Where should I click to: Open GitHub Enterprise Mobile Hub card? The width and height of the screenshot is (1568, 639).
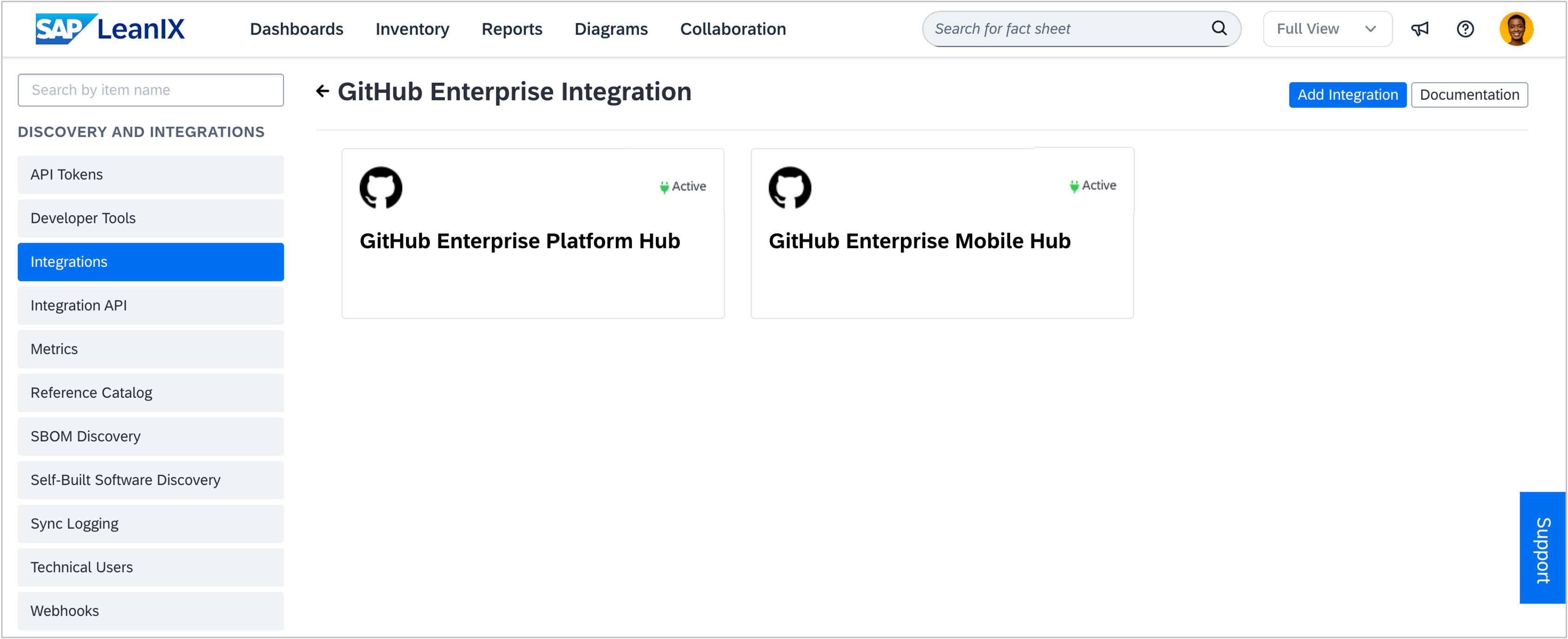pos(942,233)
